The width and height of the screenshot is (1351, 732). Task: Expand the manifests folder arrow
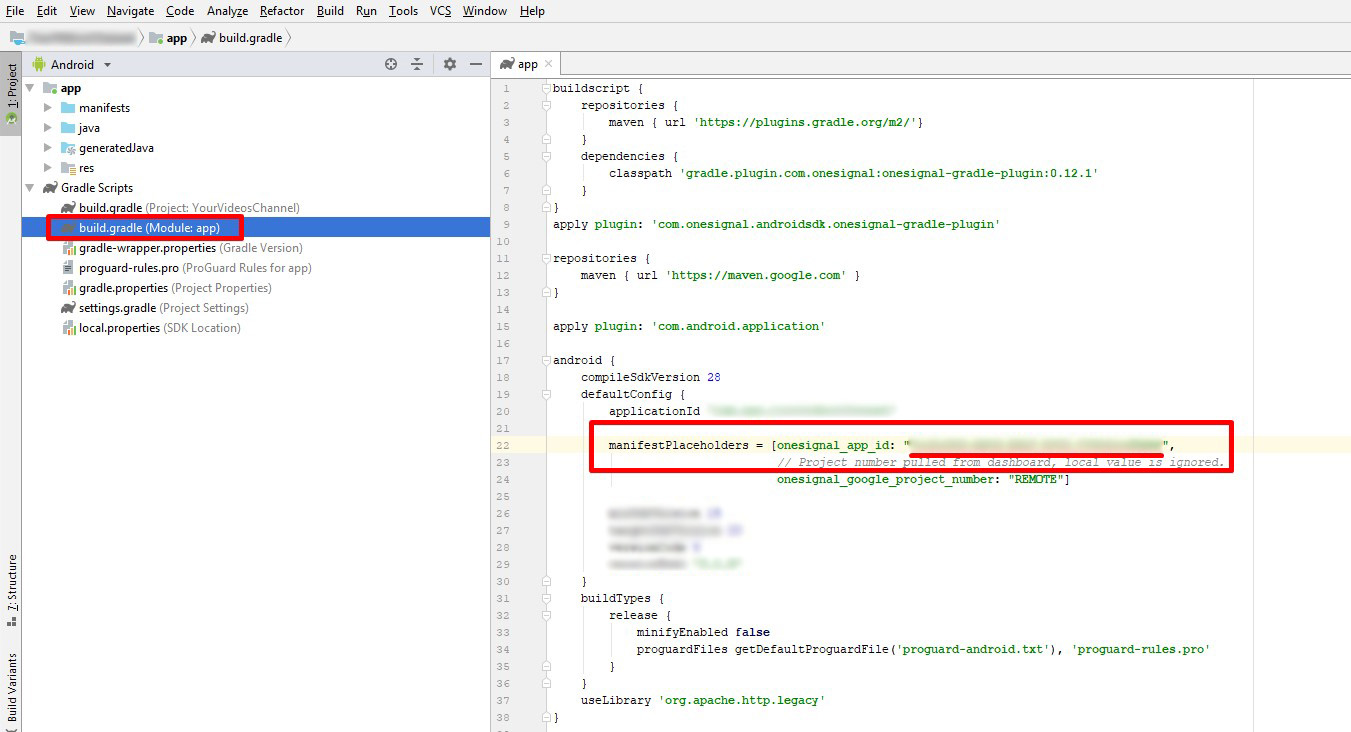48,107
